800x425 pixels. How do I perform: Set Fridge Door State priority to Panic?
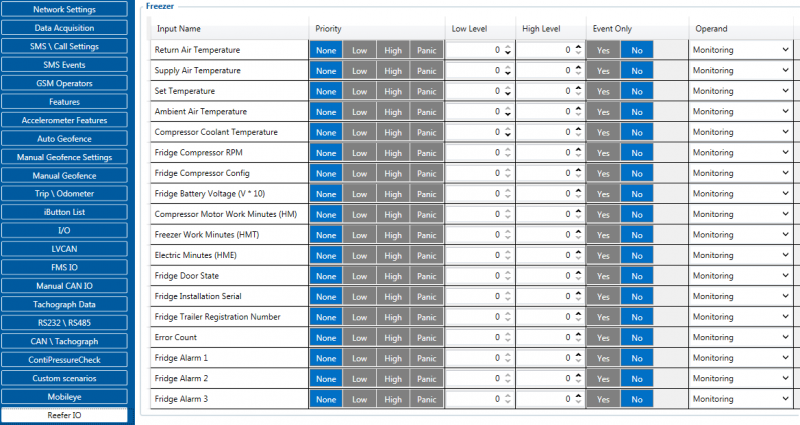pos(427,276)
